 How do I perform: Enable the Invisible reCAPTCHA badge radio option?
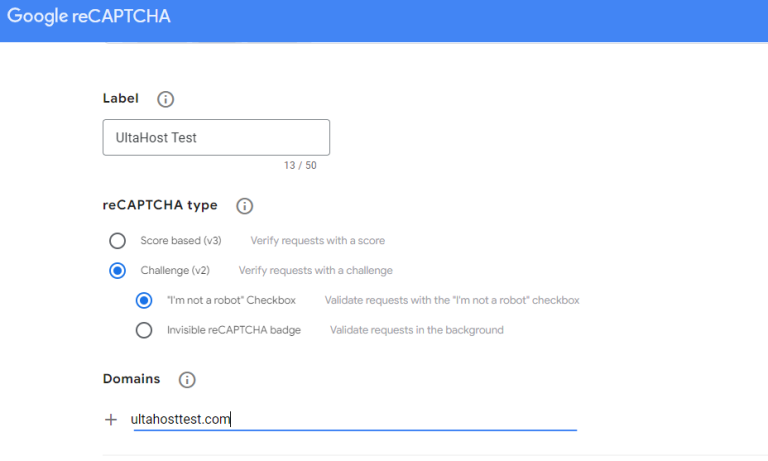coord(144,330)
